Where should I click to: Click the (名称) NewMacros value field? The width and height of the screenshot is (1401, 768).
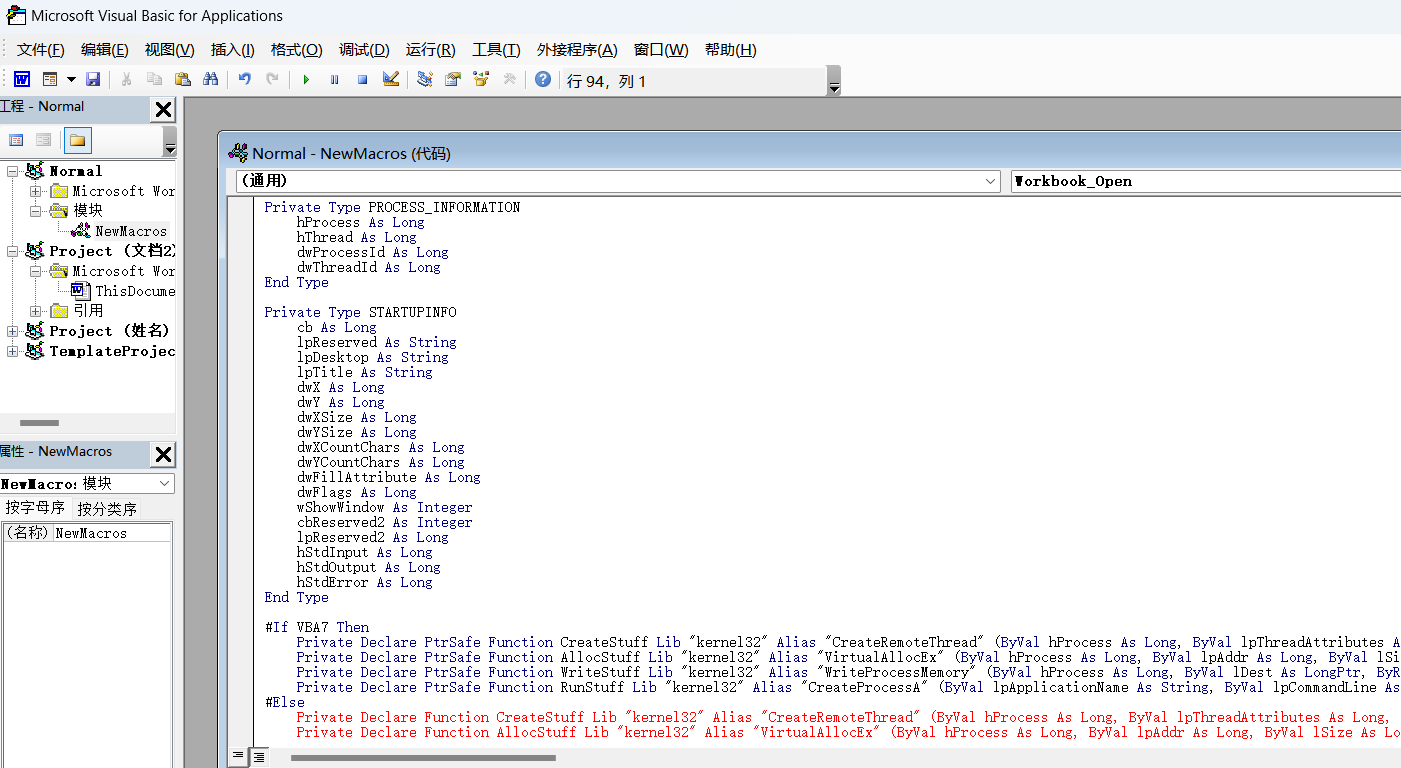tap(112, 533)
